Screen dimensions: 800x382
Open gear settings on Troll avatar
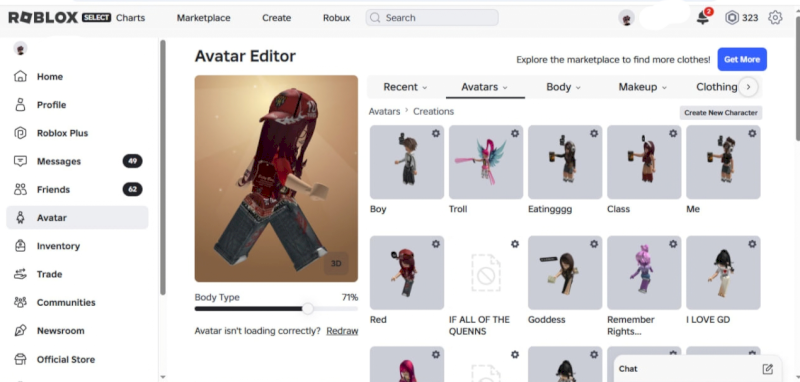(515, 133)
